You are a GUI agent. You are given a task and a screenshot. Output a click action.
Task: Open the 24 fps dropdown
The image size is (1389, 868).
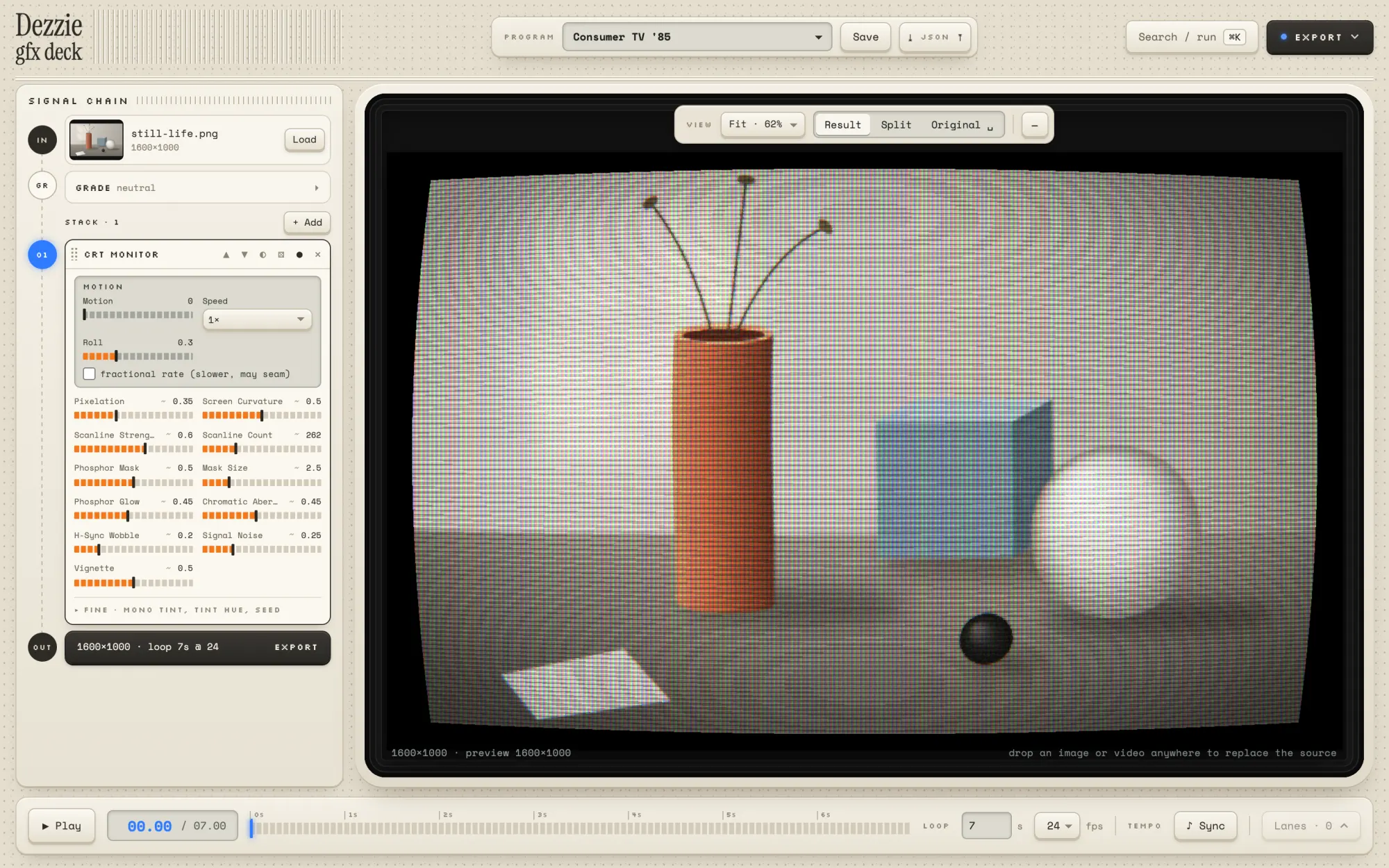pos(1057,826)
